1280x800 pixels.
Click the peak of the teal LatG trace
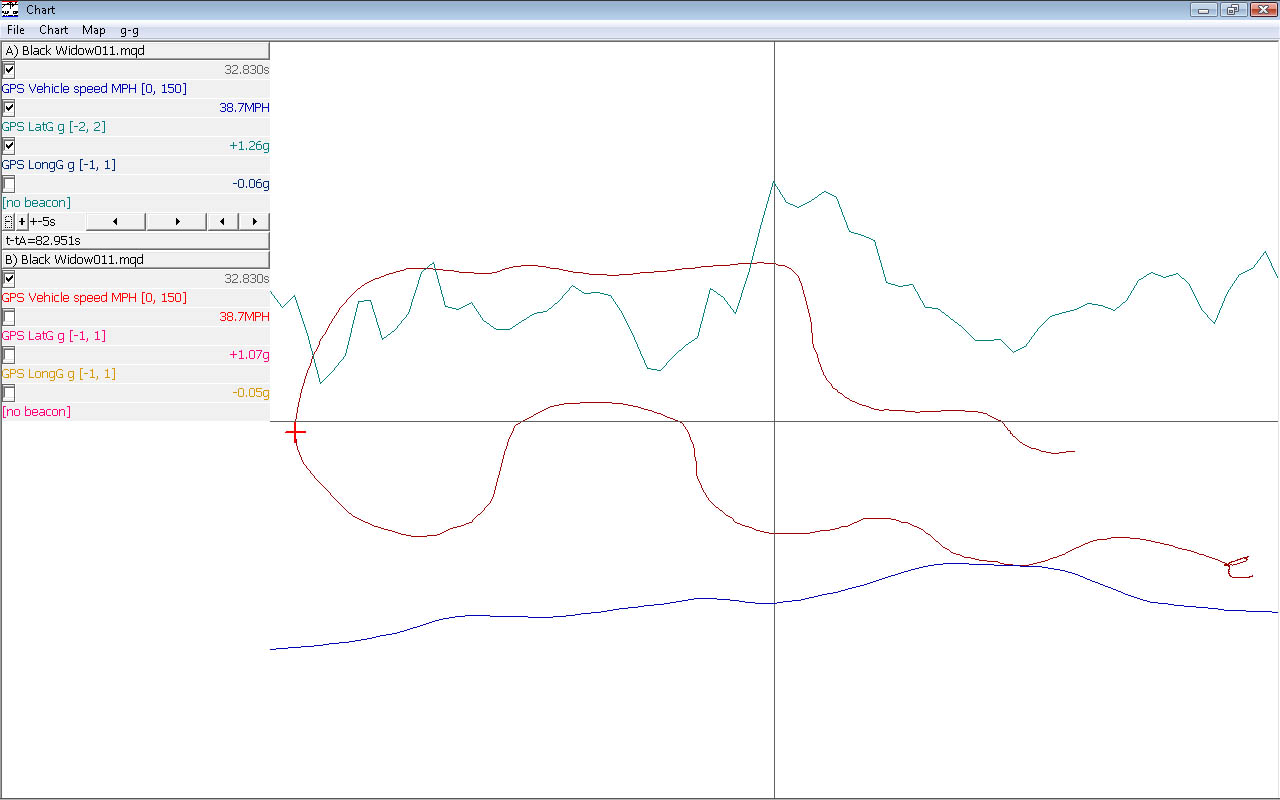click(773, 182)
